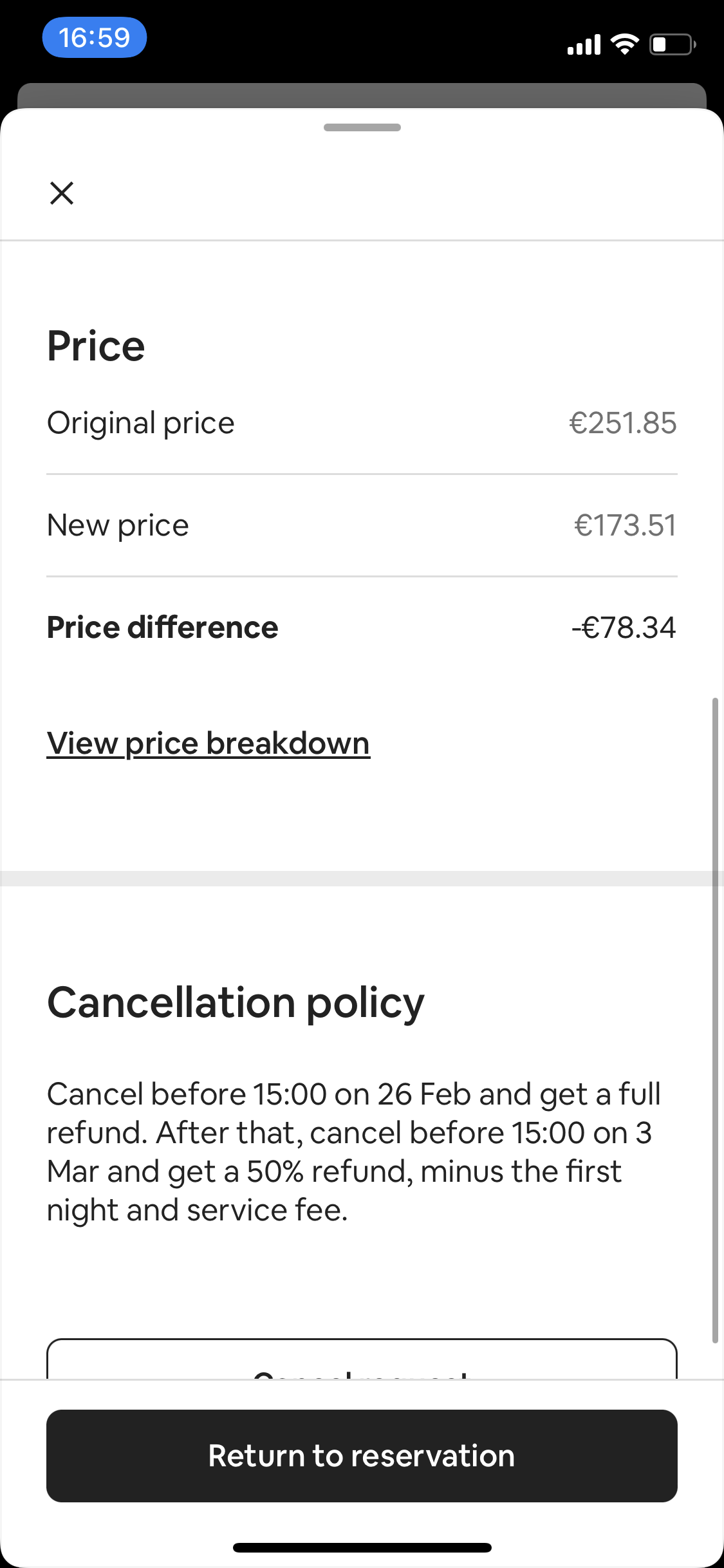Tap the Price section heading
The width and height of the screenshot is (724, 1568).
tap(96, 346)
